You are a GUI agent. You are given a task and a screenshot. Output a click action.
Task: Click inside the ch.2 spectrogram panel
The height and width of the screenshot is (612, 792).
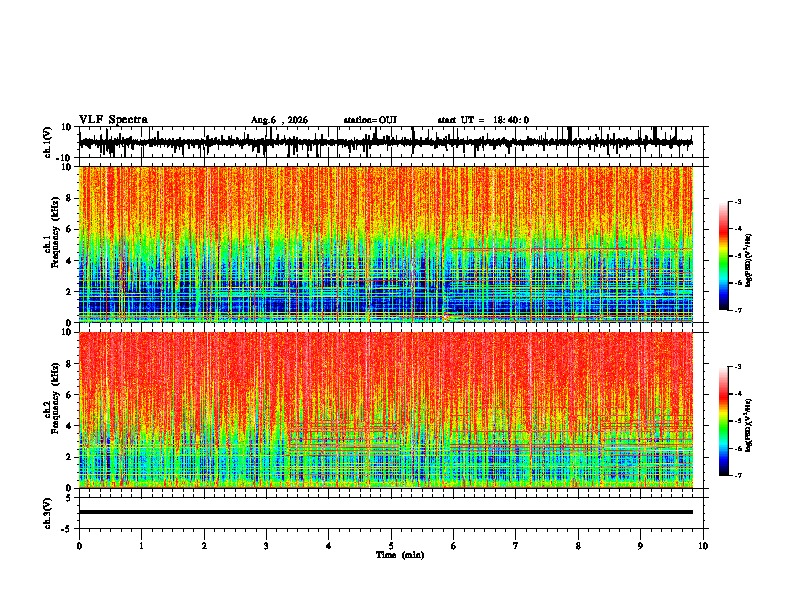(x=385, y=410)
